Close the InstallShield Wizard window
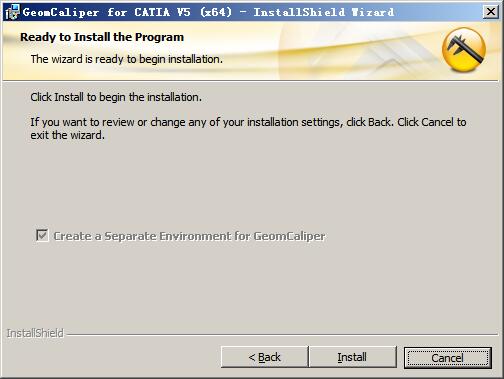Viewport: 504px width, 379px height. click(x=490, y=12)
